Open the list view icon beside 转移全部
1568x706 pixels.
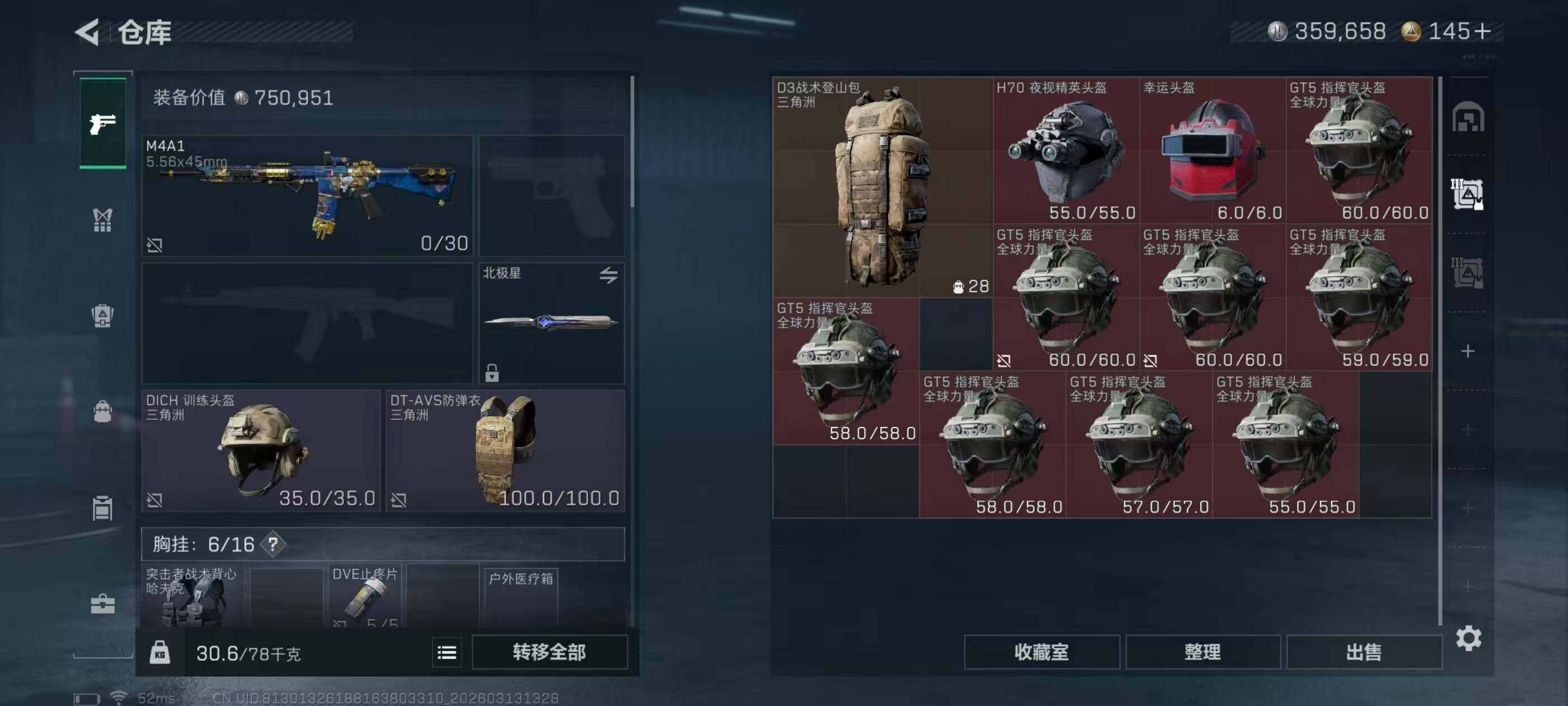(x=447, y=652)
